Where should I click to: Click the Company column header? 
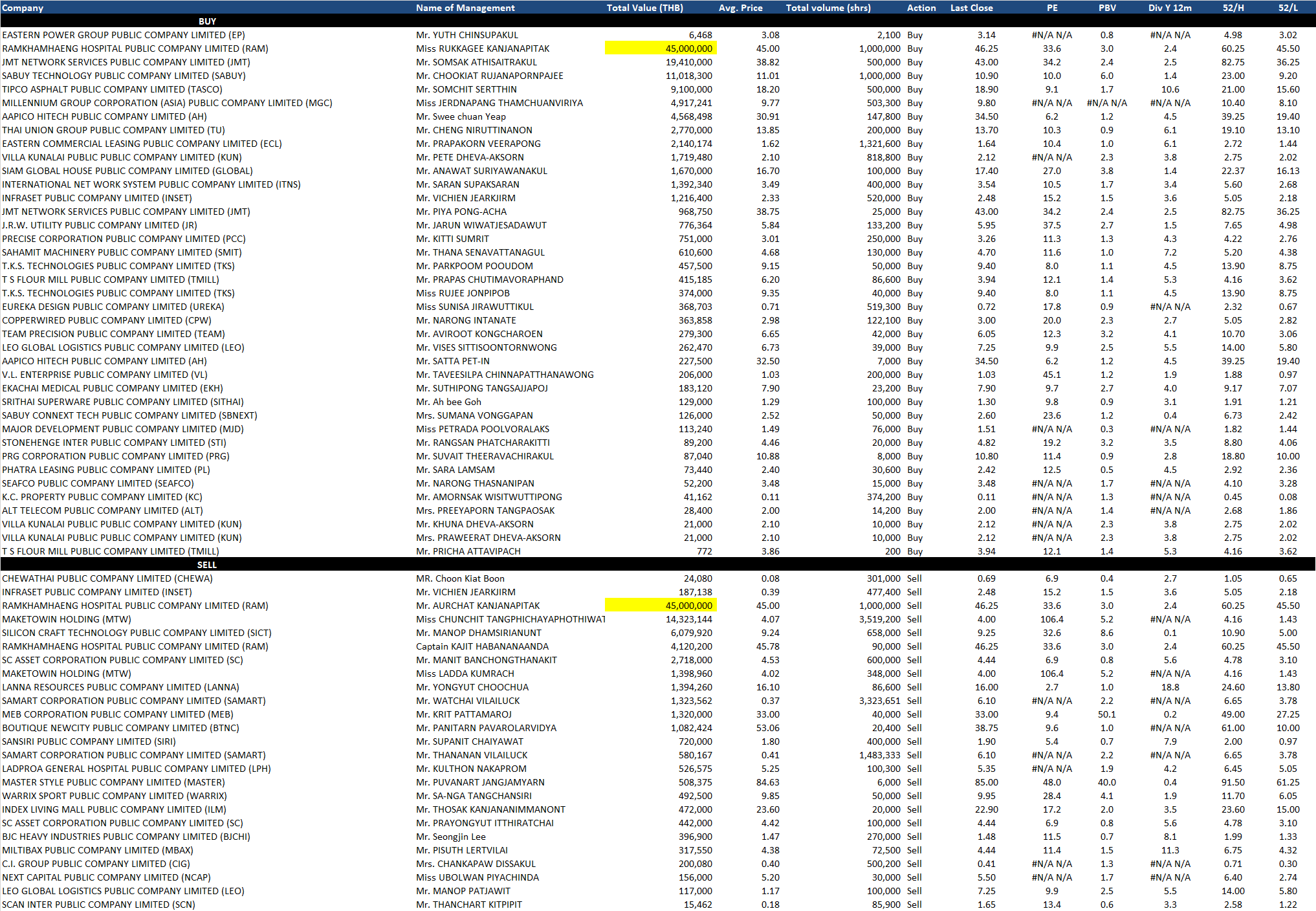pyautogui.click(x=23, y=8)
